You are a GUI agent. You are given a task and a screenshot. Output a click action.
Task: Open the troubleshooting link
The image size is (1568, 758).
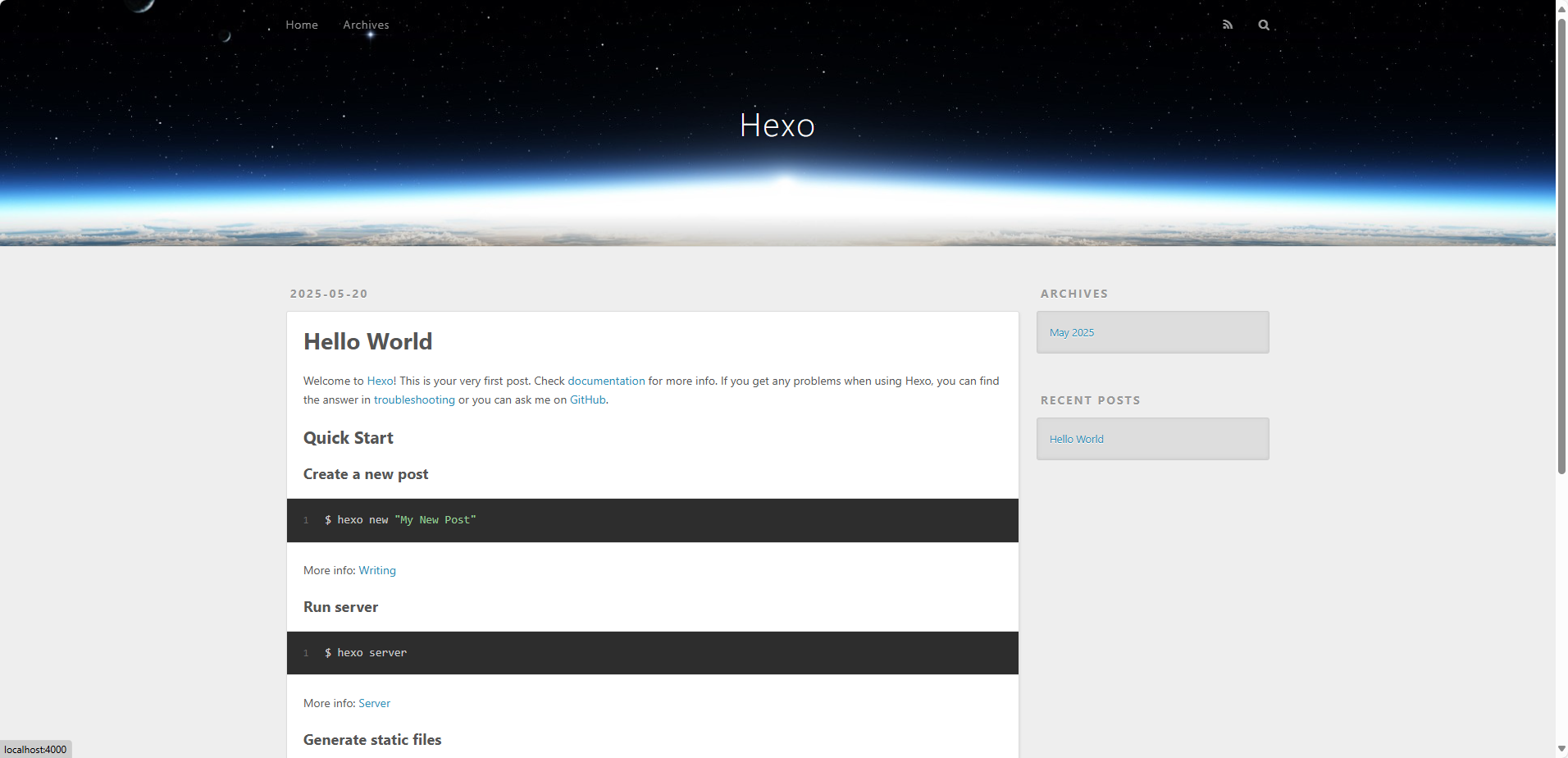tap(414, 400)
